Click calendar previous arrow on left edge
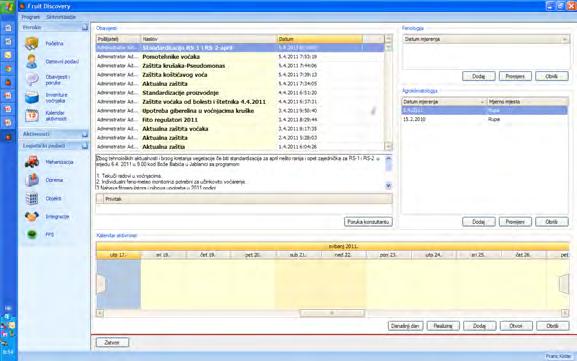This screenshot has width=577, height=361. coord(101,284)
